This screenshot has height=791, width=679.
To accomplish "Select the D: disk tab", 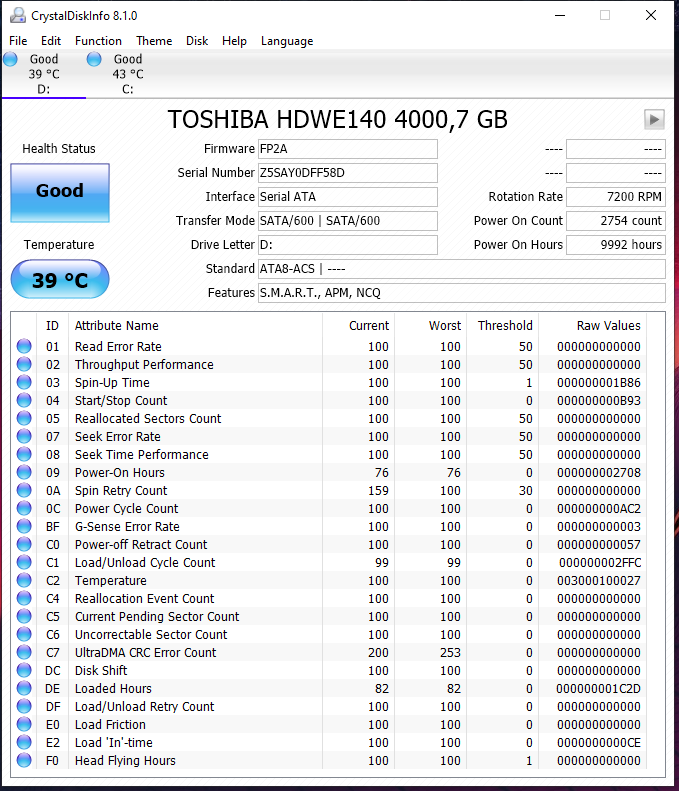I will [x=44, y=74].
